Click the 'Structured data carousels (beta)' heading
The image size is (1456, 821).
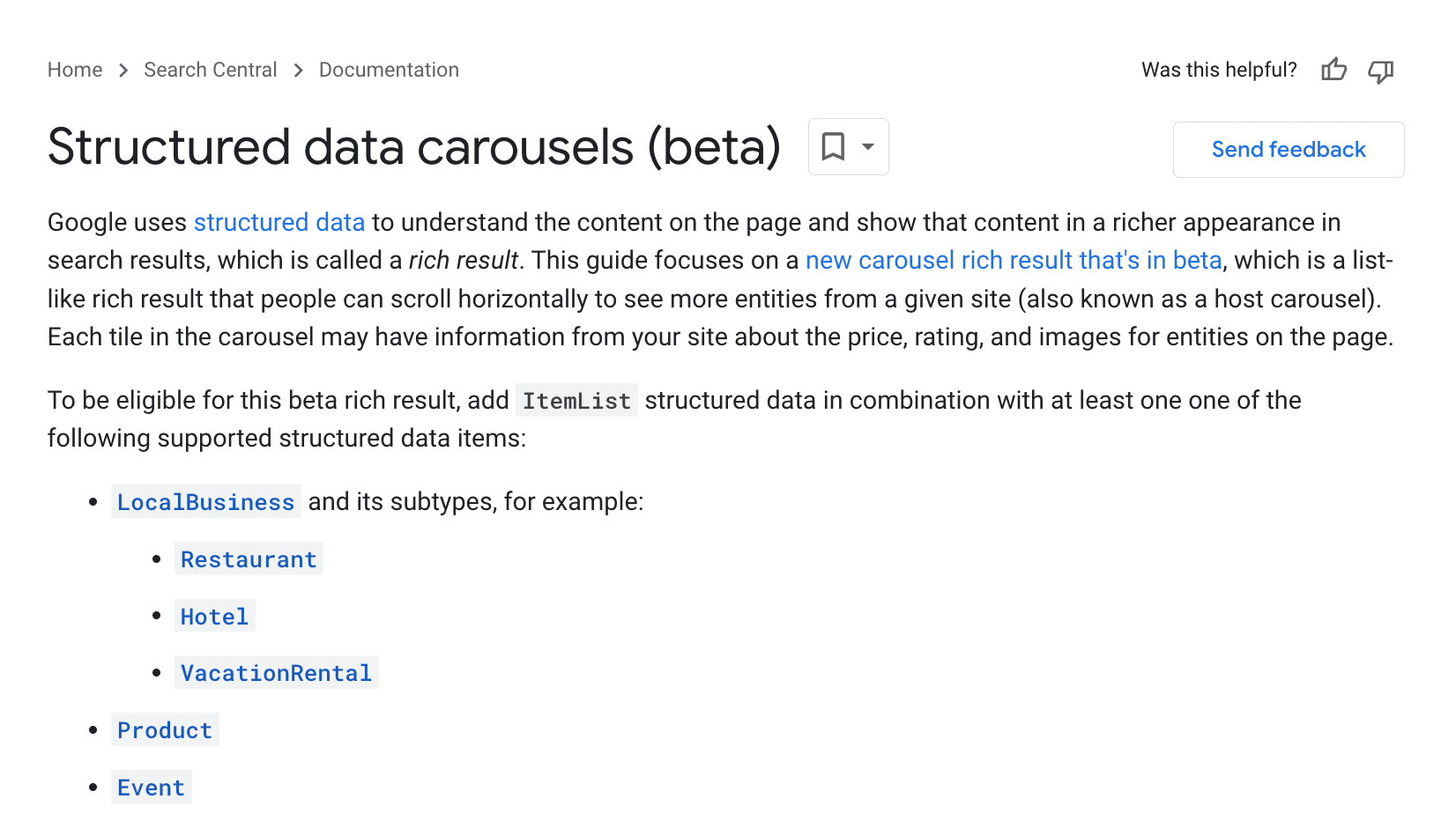[x=414, y=147]
